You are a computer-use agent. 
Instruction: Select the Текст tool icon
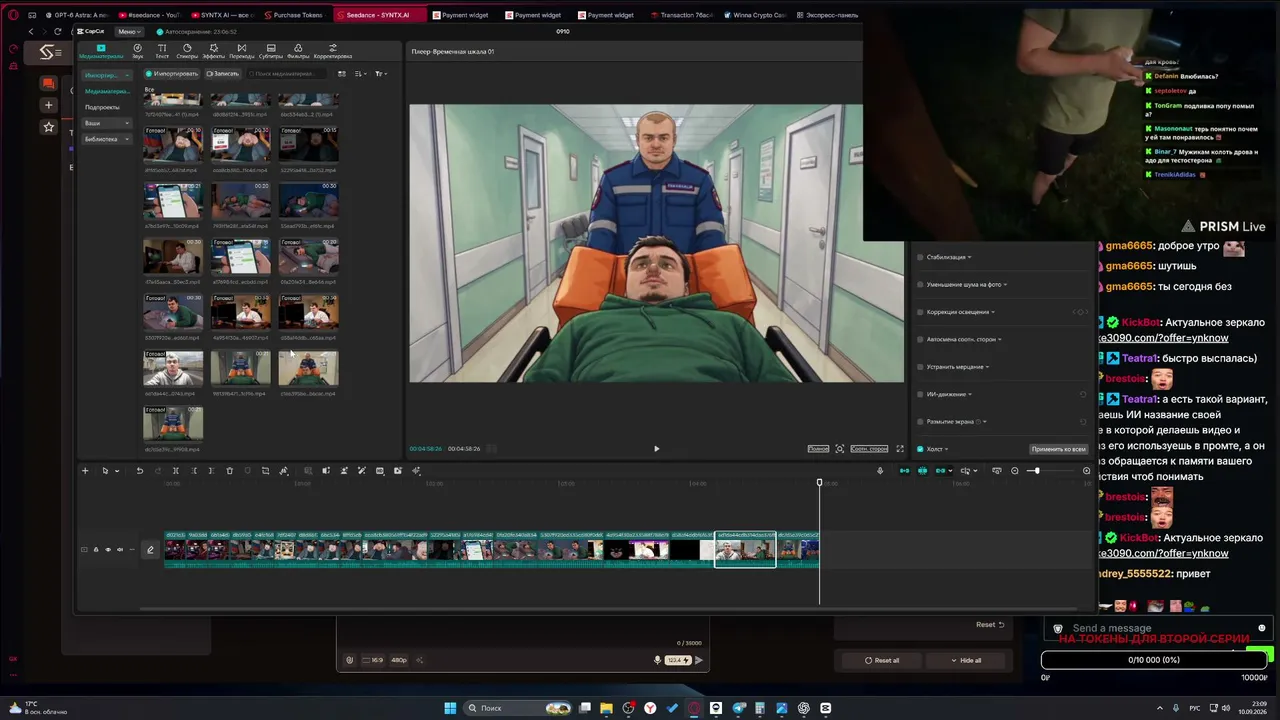point(162,51)
